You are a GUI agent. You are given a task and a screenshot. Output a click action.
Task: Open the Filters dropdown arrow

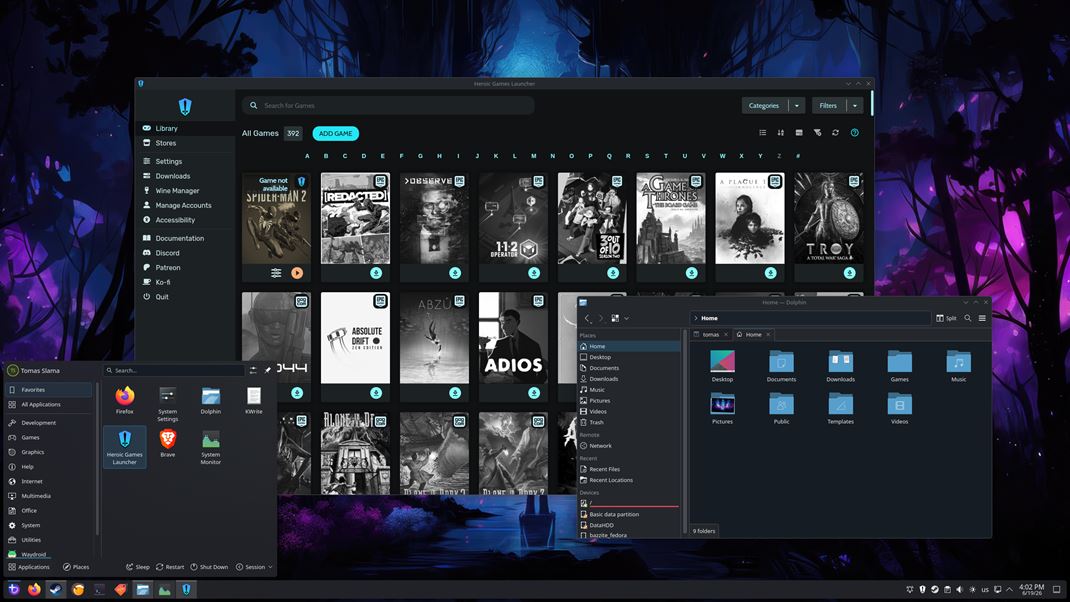click(x=854, y=106)
